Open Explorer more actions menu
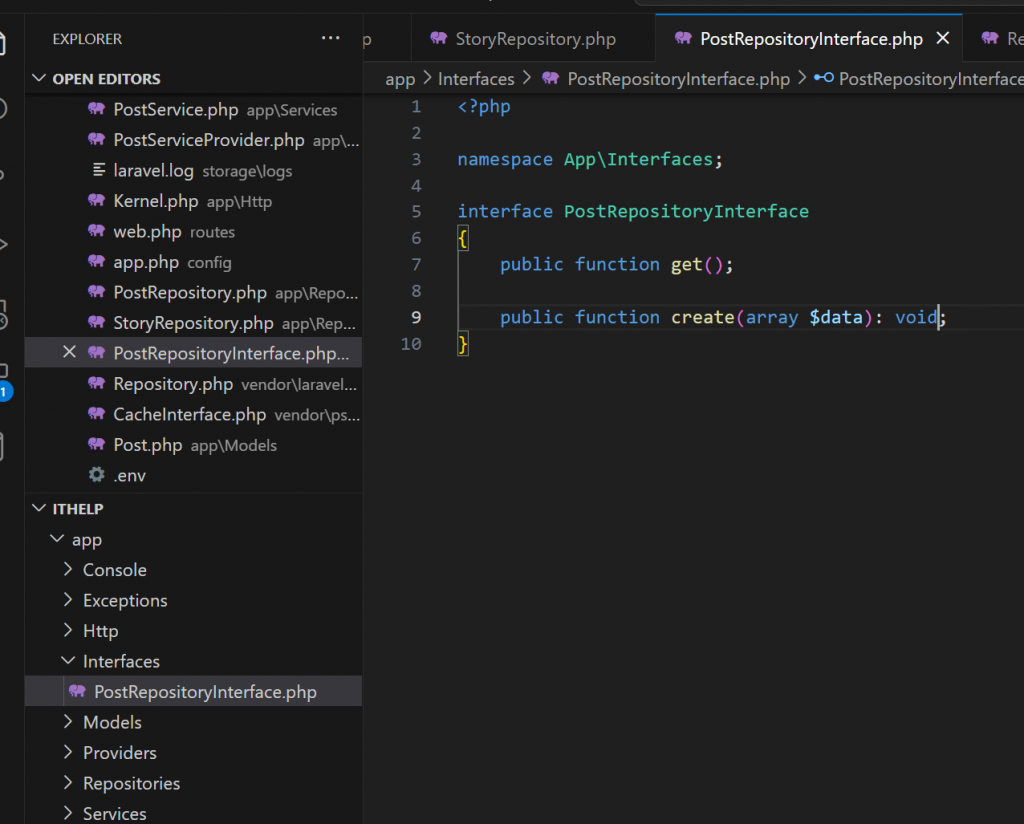Screen dimensions: 1024x824 [x=330, y=39]
